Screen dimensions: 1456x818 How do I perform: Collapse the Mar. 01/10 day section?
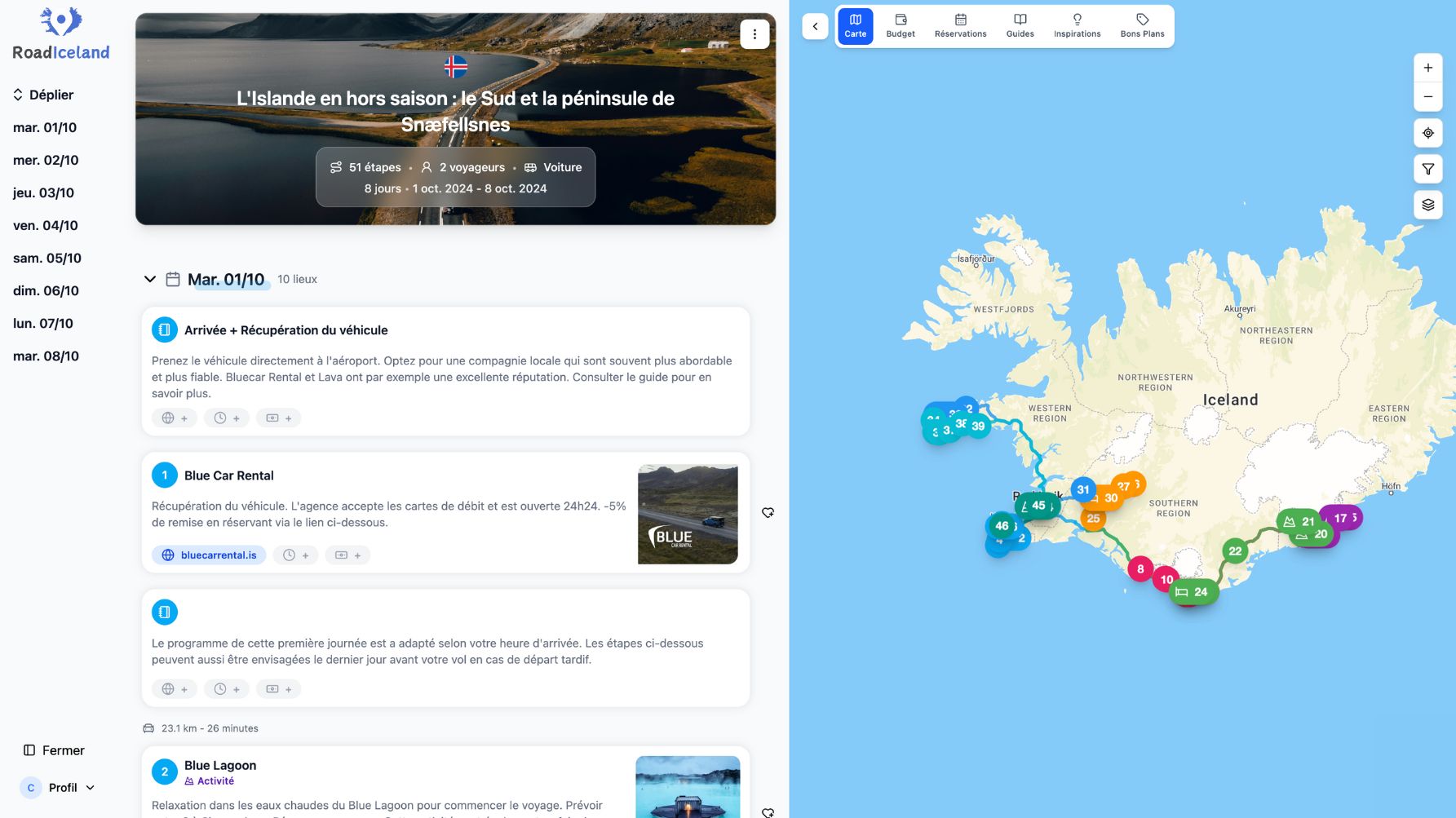150,279
